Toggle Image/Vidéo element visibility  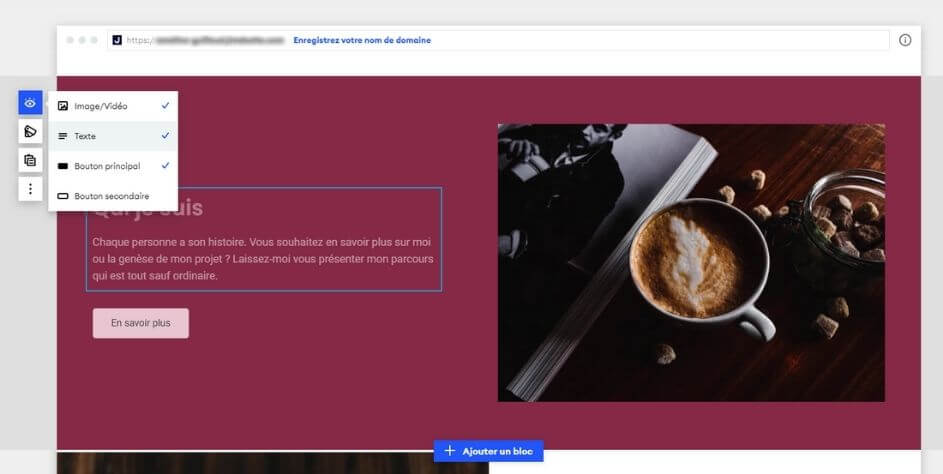(113, 106)
